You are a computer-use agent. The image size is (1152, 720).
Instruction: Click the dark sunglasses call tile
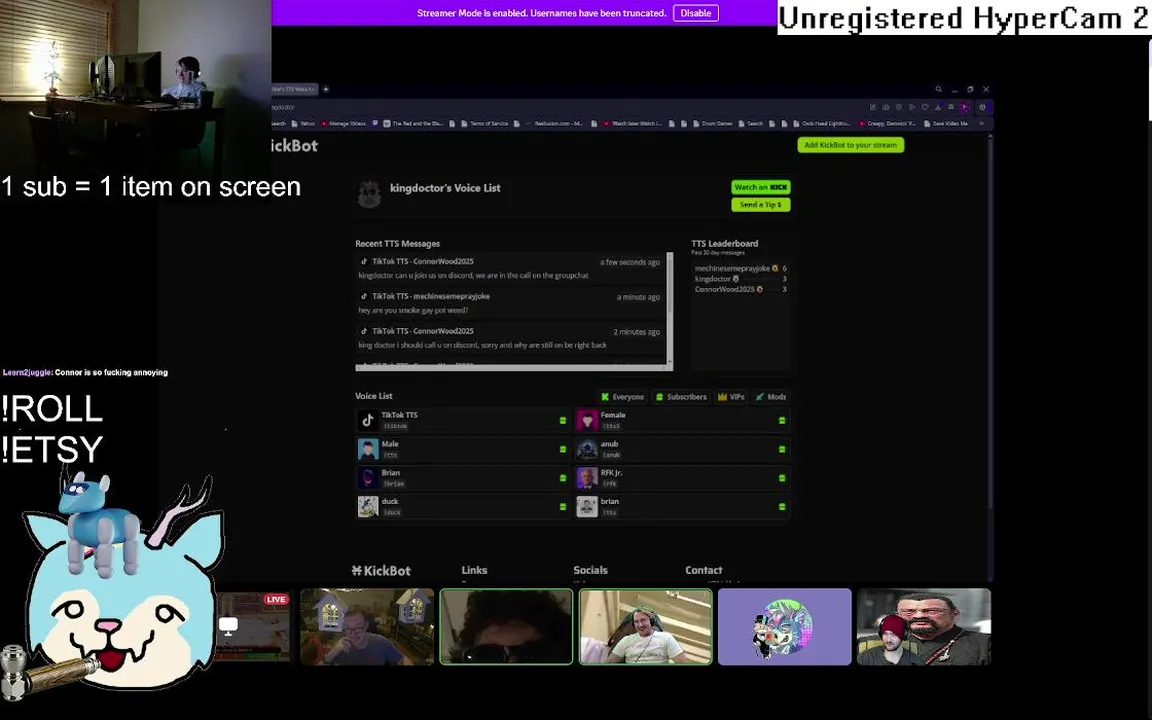506,627
